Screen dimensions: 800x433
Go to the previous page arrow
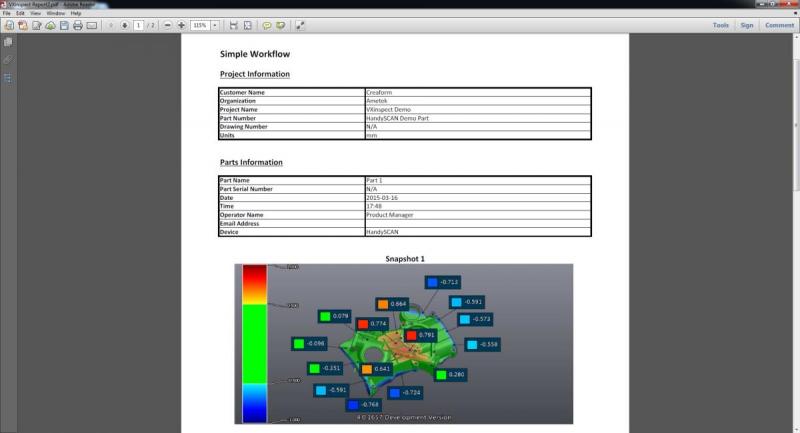point(111,25)
